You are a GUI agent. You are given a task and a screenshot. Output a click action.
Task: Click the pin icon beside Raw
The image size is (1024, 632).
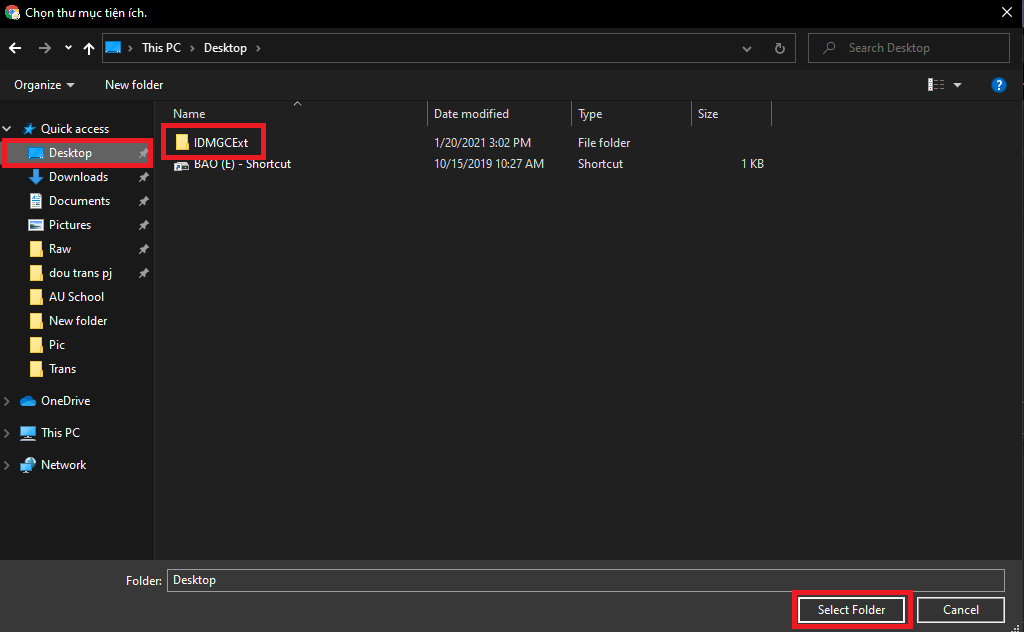click(144, 249)
